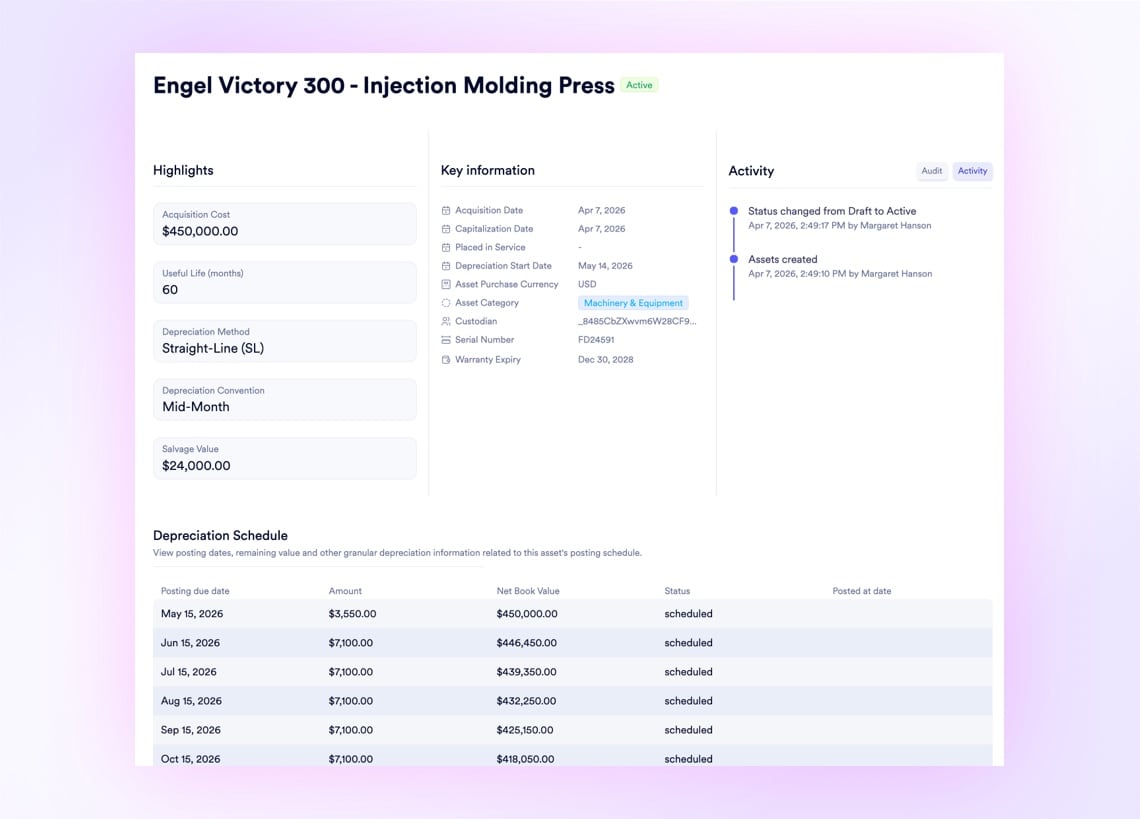Click the Machinery & Equipment category tag
Screen dimensions: 1140x819
(633, 303)
